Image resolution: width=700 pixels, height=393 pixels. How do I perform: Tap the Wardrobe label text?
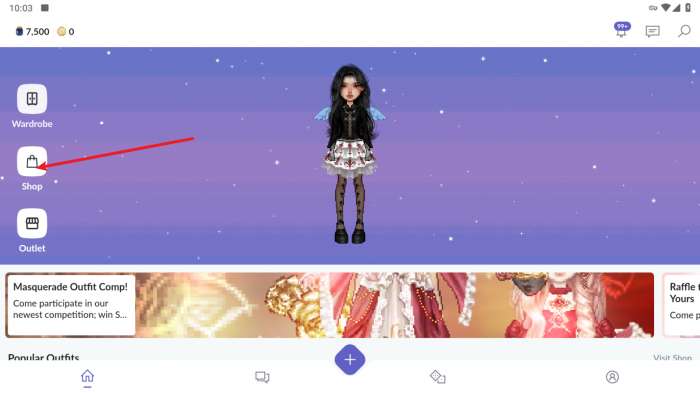click(x=32, y=124)
